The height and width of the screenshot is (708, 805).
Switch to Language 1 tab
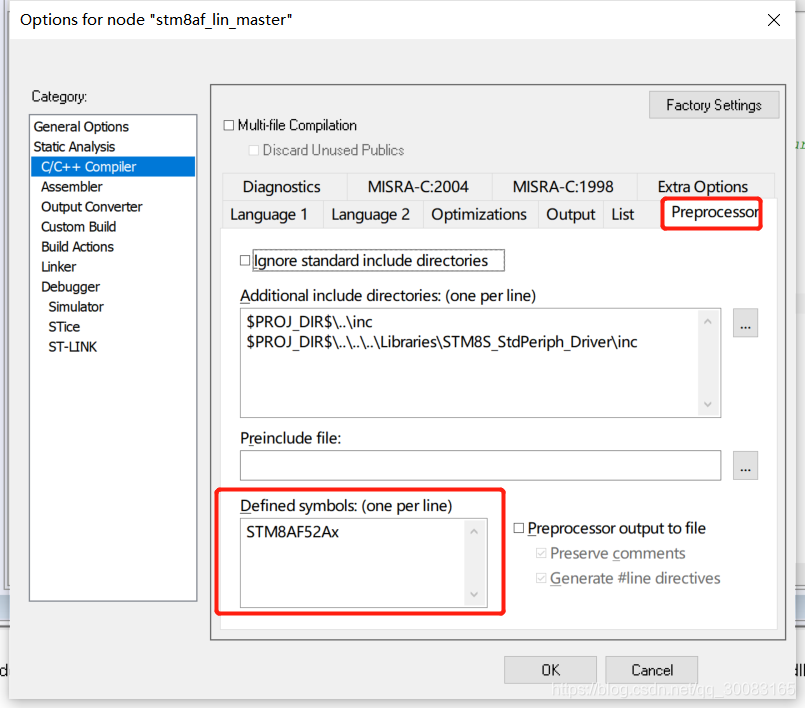269,215
